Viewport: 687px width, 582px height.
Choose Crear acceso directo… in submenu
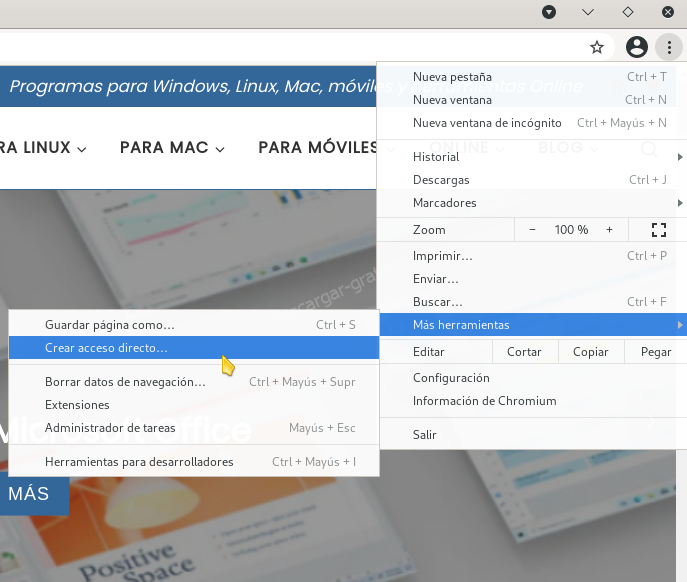(x=194, y=348)
